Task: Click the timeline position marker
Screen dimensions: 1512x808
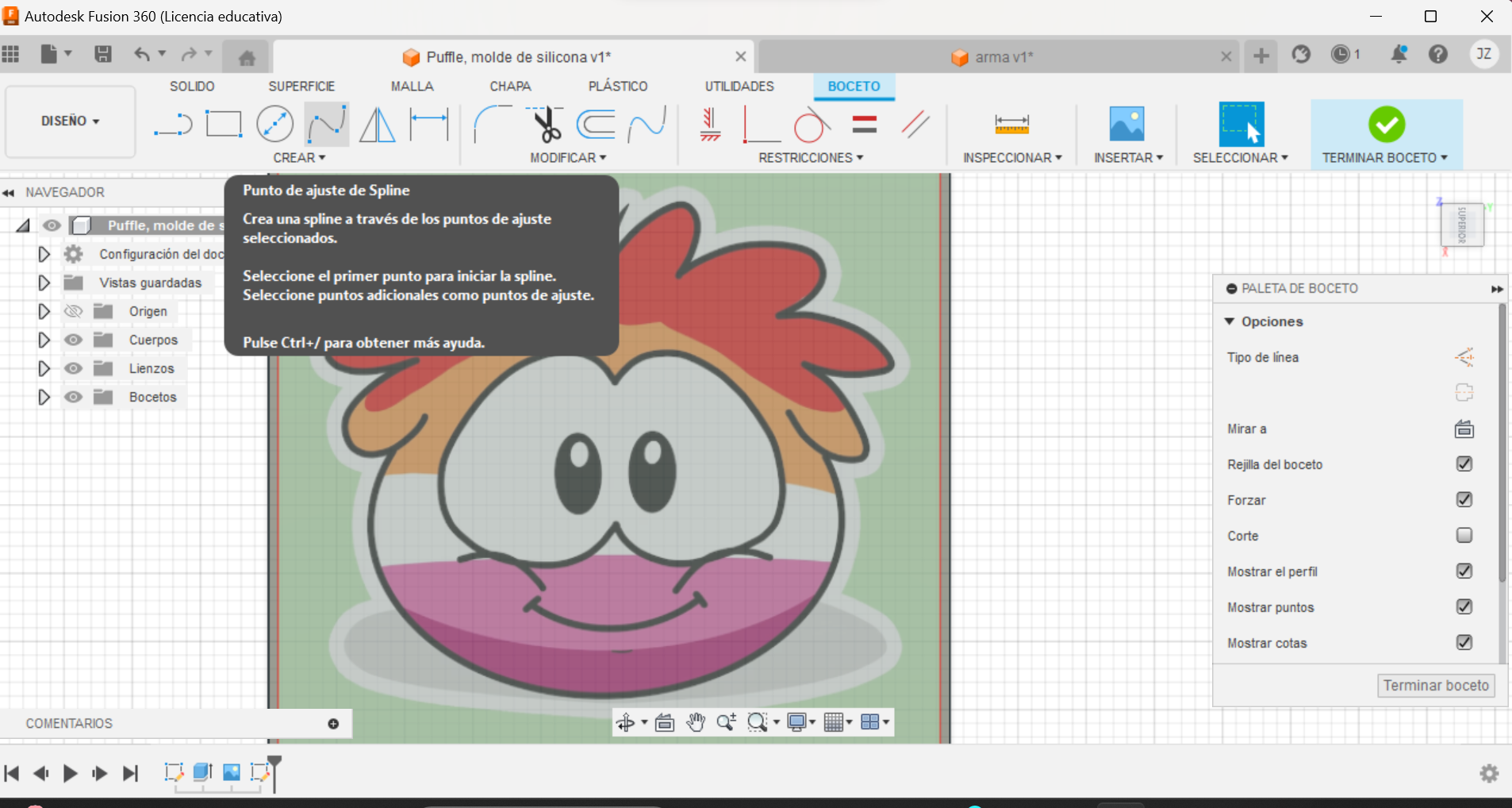Action: tap(274, 773)
